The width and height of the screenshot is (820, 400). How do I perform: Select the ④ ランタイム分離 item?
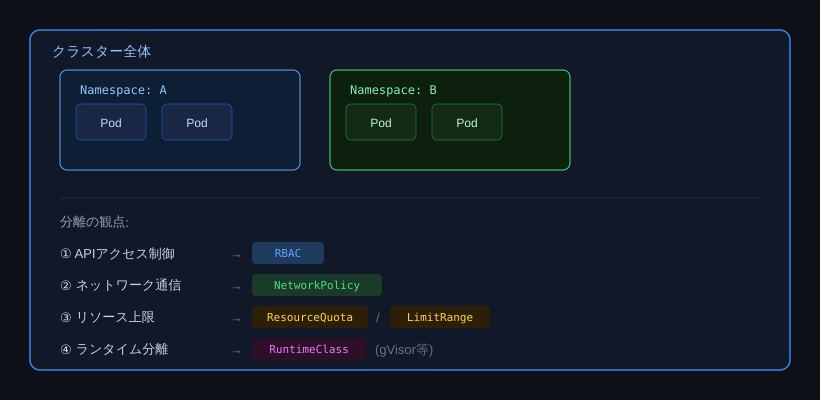tap(114, 350)
